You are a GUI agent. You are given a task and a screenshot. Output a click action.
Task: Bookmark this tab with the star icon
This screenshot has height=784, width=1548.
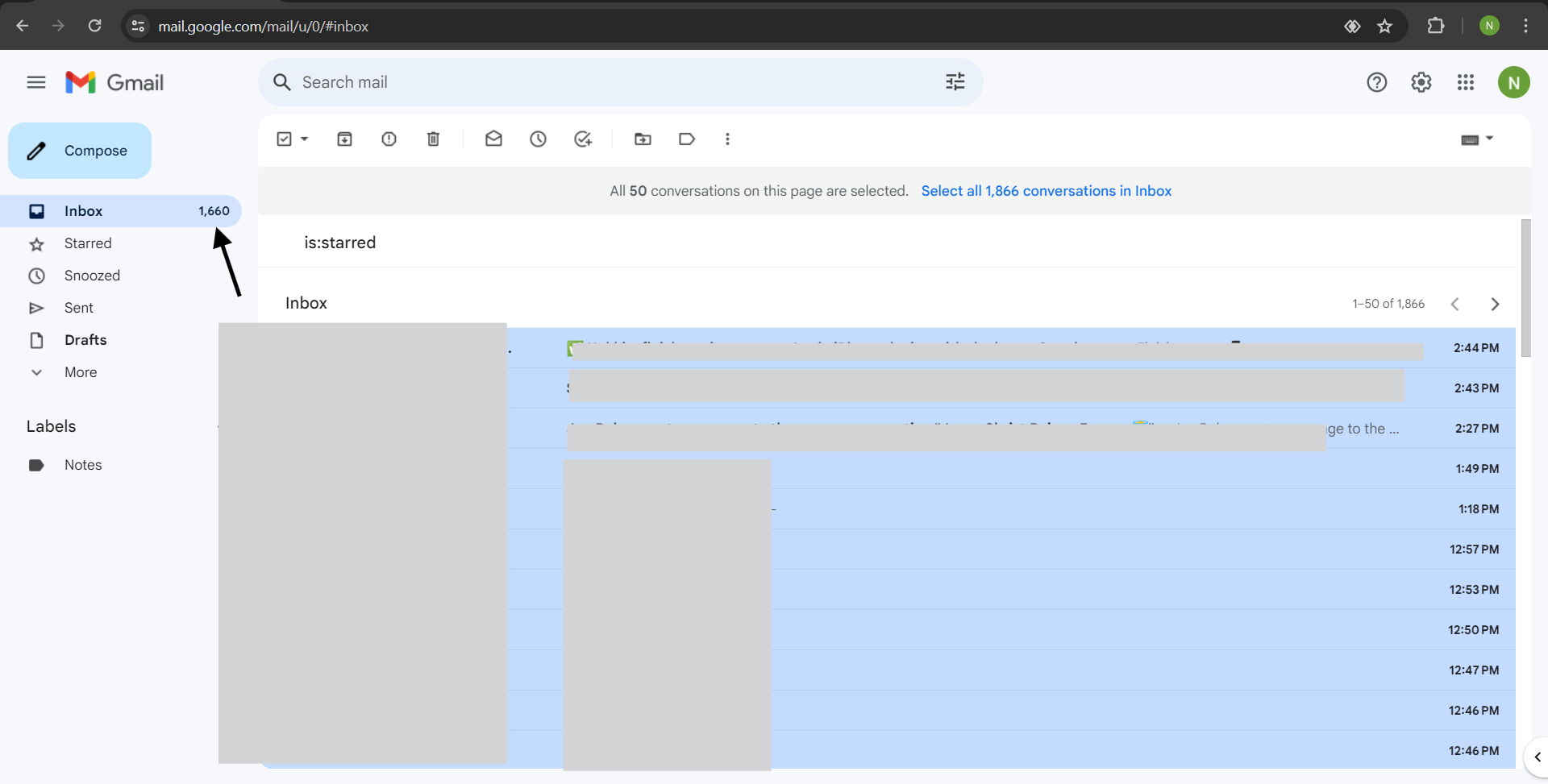[1384, 26]
